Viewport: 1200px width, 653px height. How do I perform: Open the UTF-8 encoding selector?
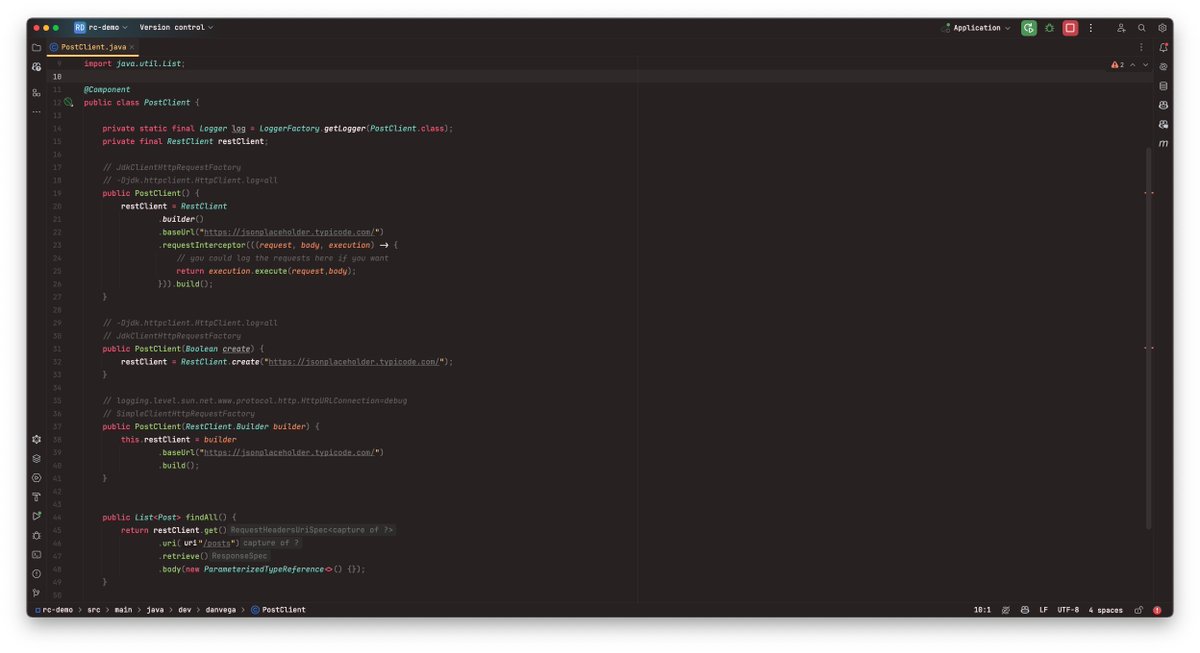point(1068,610)
